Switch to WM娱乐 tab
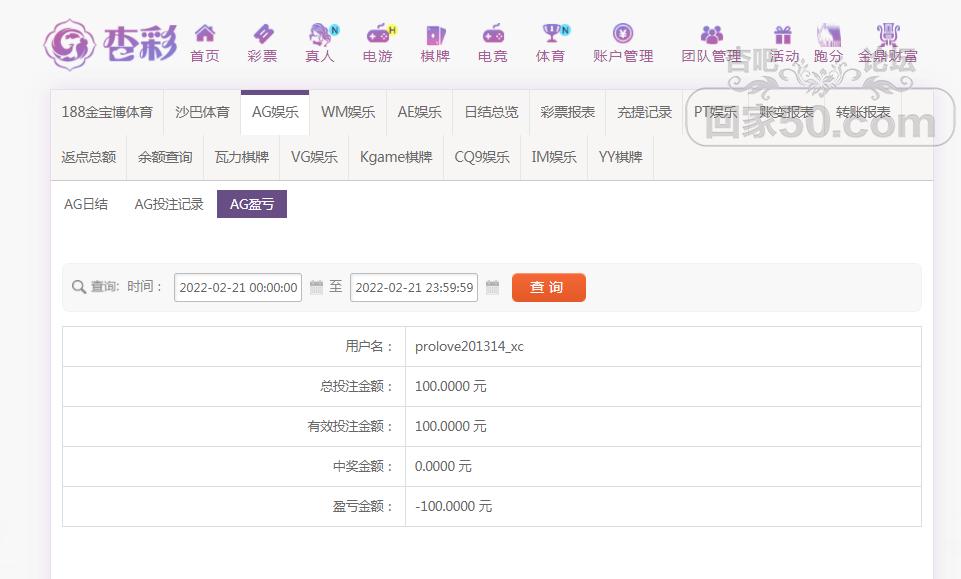Screen dimensions: 961x579 (348, 112)
